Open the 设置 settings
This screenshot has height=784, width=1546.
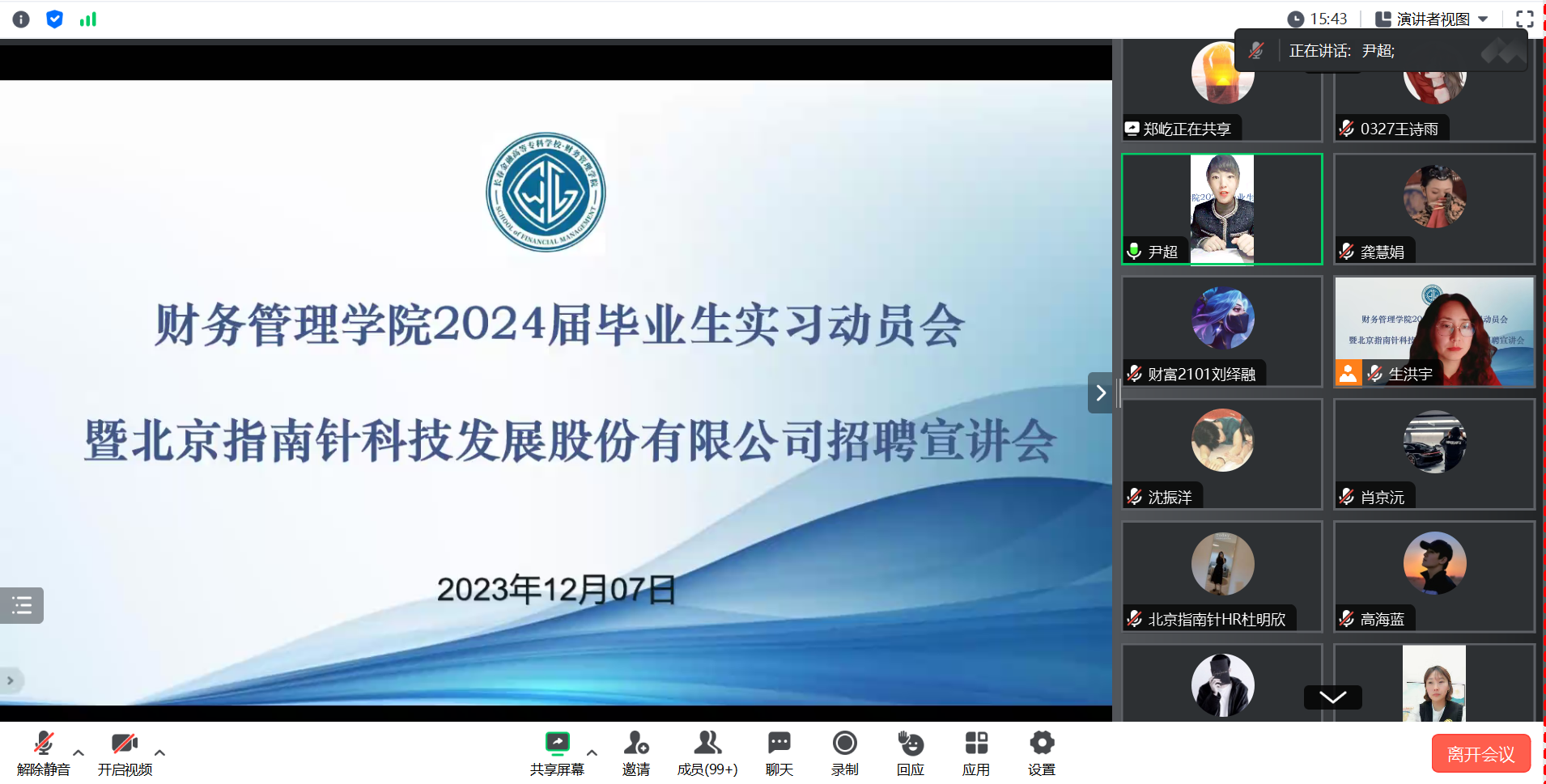tap(1042, 753)
